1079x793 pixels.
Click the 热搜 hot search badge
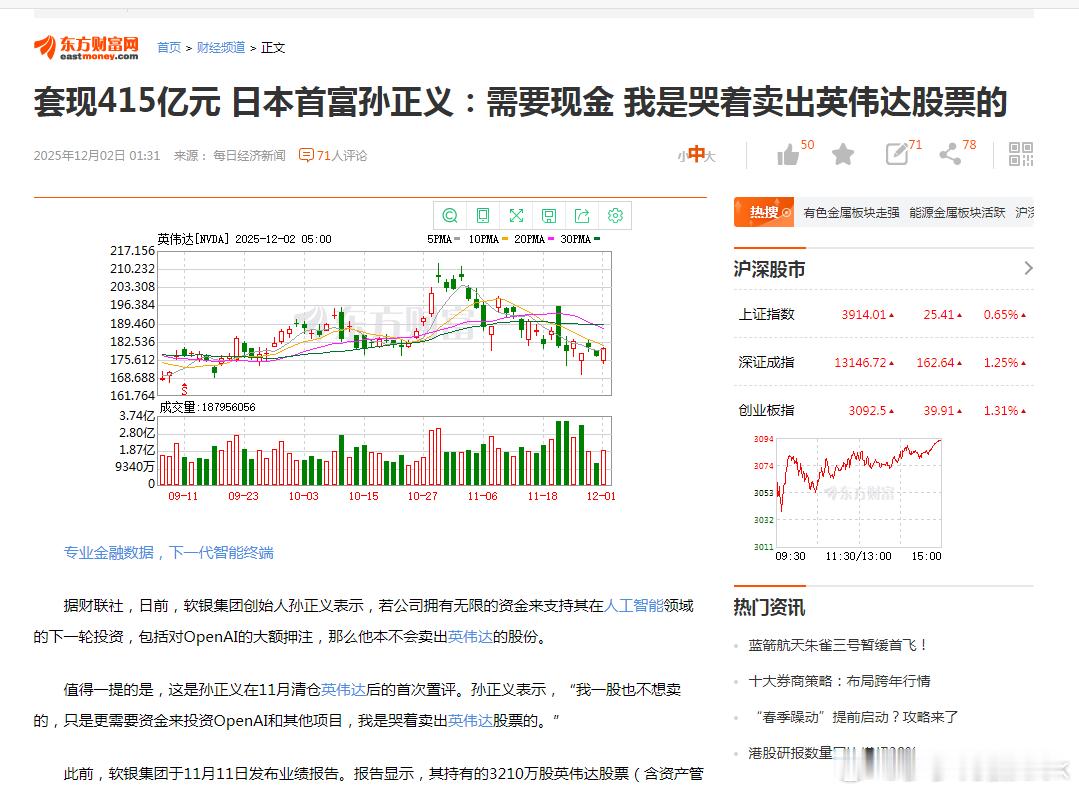click(764, 212)
